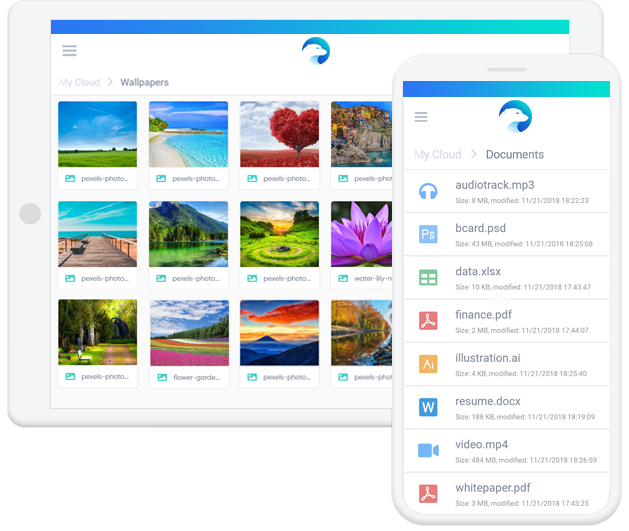
Task: Open the blue sky meadow thumbnail
Action: [x=97, y=134]
